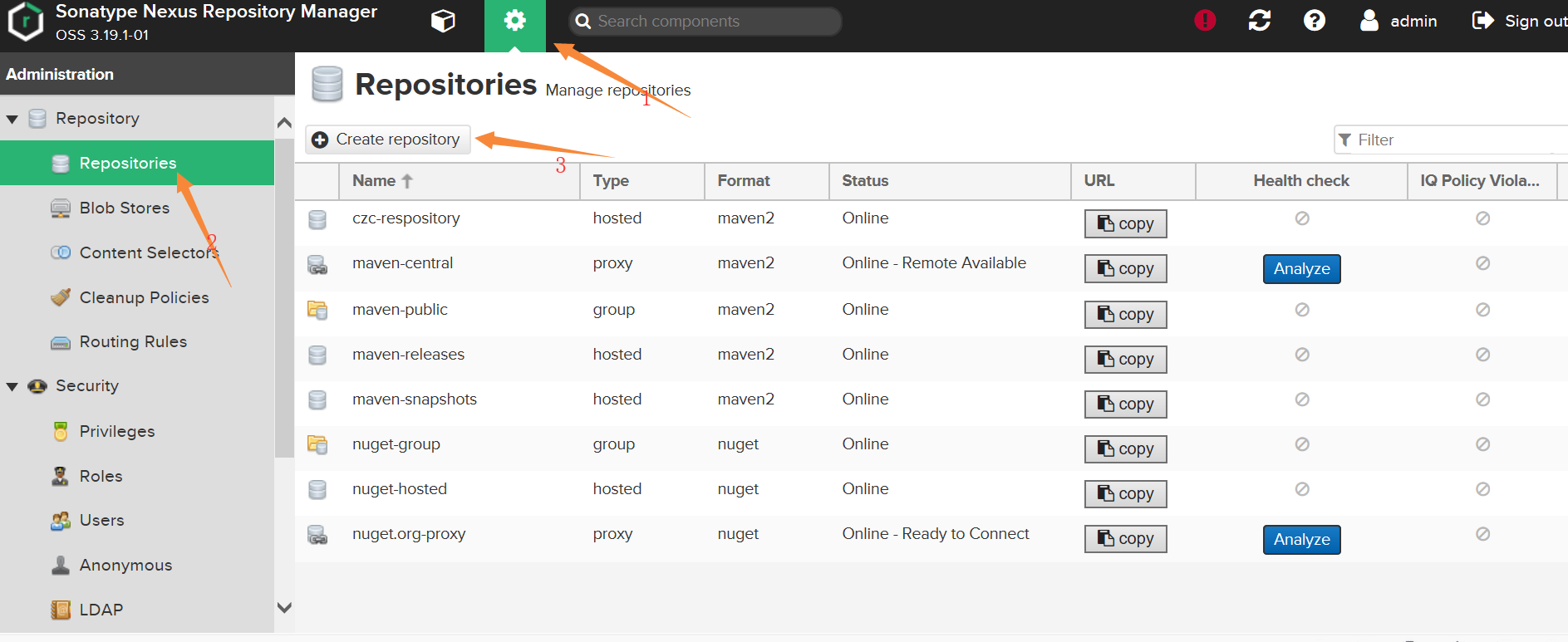Click the red system alert icon
The image size is (1568, 642).
(1205, 21)
